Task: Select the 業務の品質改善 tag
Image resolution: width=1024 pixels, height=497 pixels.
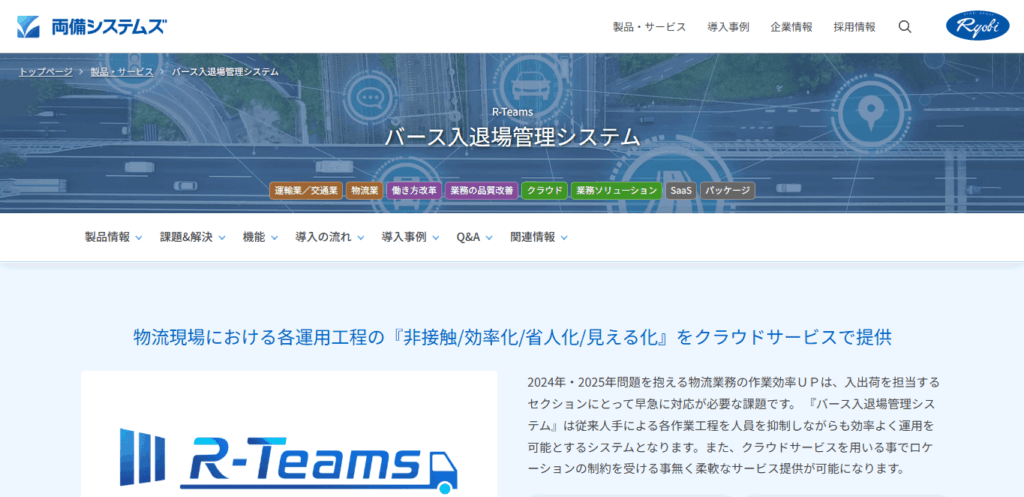Action: 482,191
